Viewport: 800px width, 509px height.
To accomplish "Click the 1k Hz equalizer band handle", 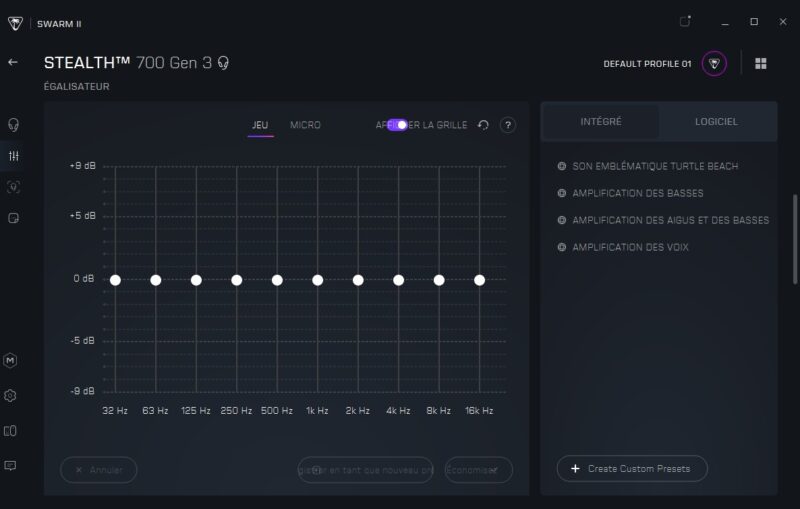I will pos(317,280).
